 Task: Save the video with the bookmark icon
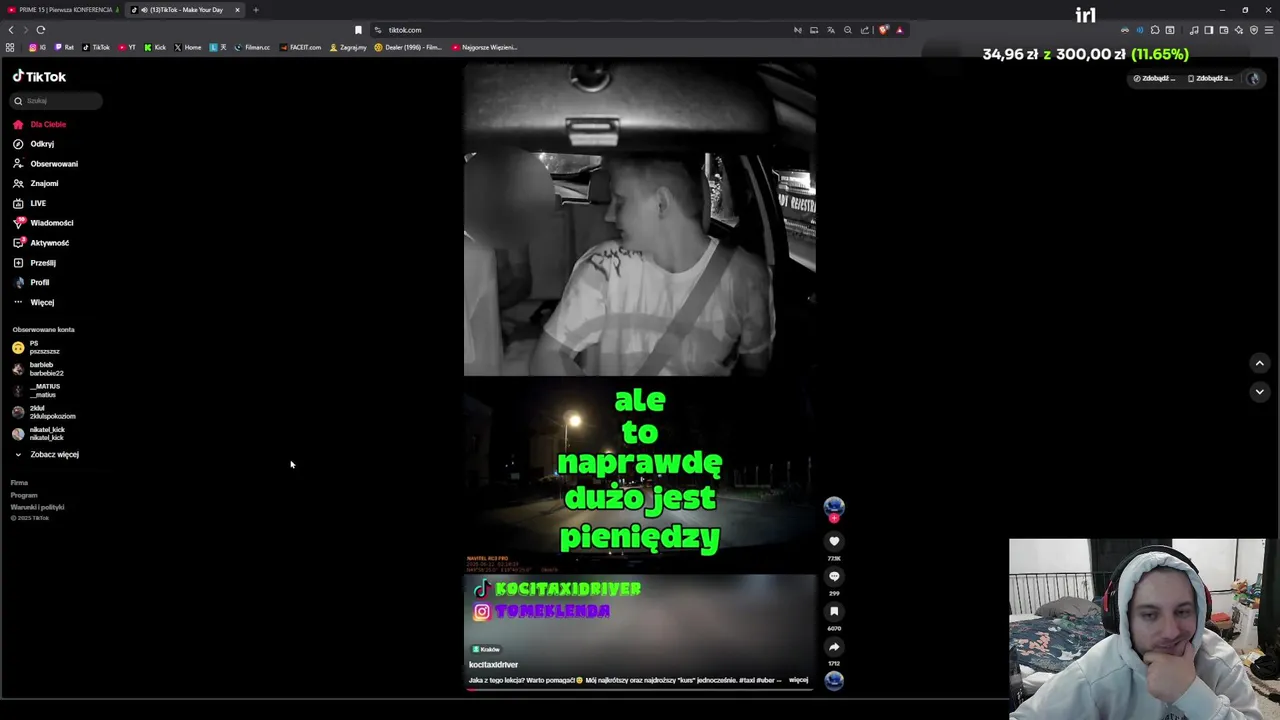pos(834,611)
